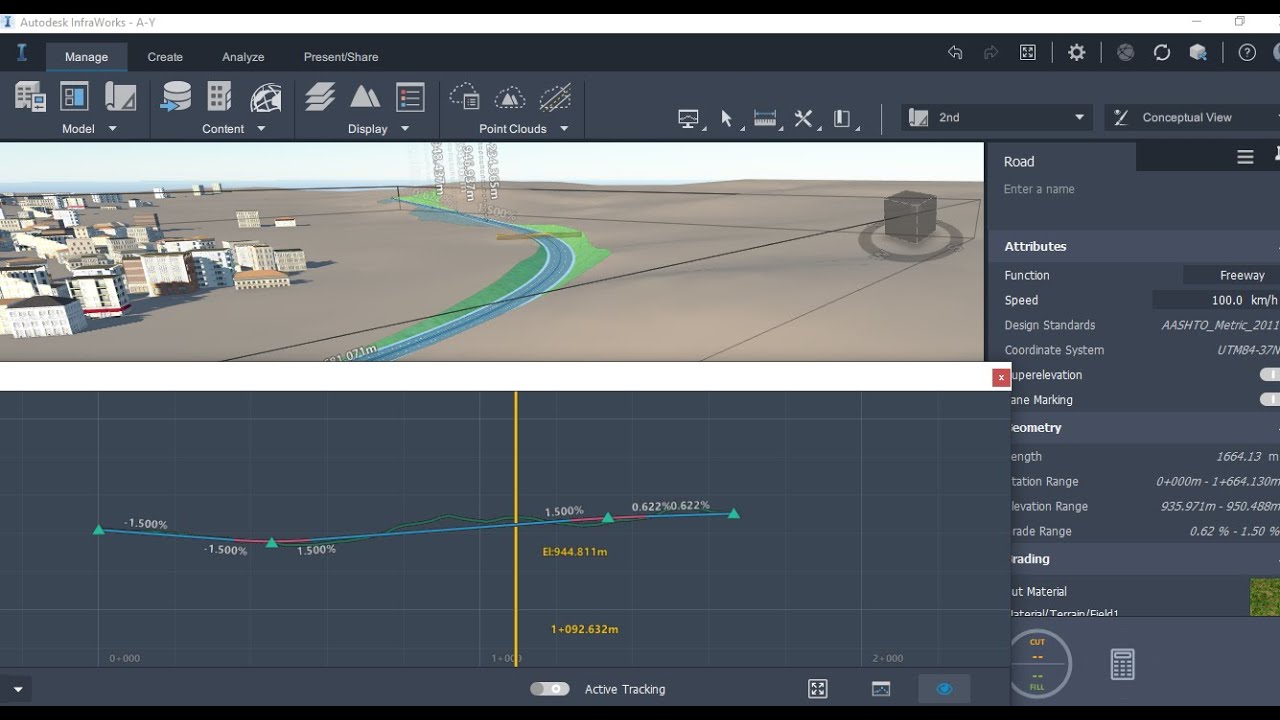Open the Style Palette building icon
Screen dimensions: 1280x720
(x=219, y=97)
